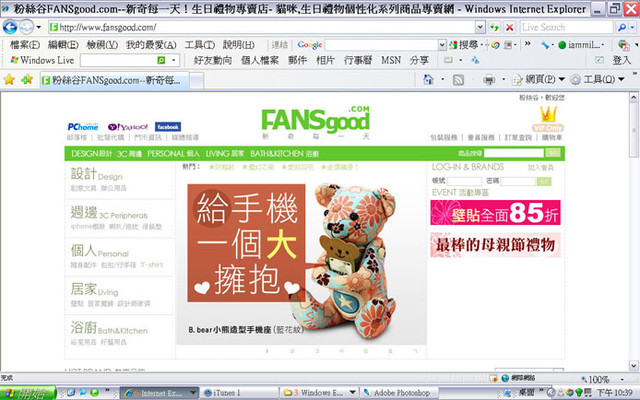
Task: Click the green Refresh page icon
Action: coord(495,27)
